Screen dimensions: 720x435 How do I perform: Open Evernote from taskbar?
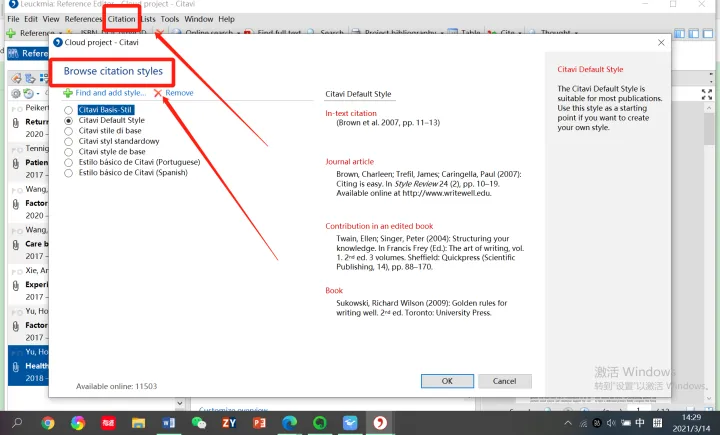pyautogui.click(x=320, y=423)
